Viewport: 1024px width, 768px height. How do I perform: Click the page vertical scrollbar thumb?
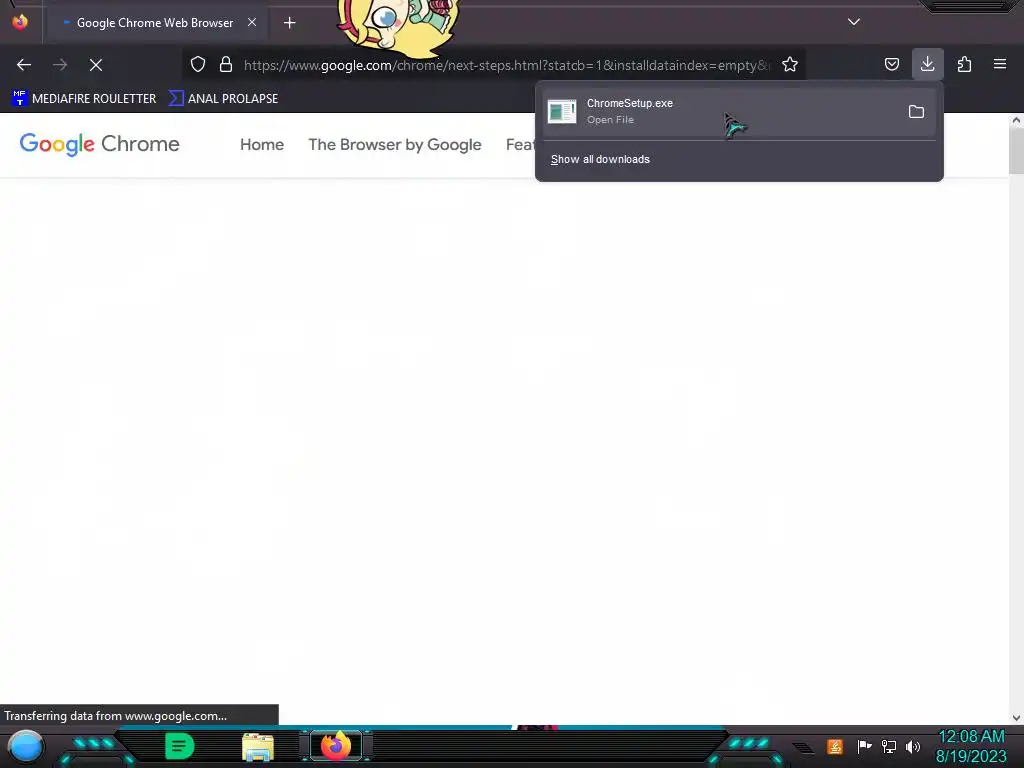point(1016,150)
